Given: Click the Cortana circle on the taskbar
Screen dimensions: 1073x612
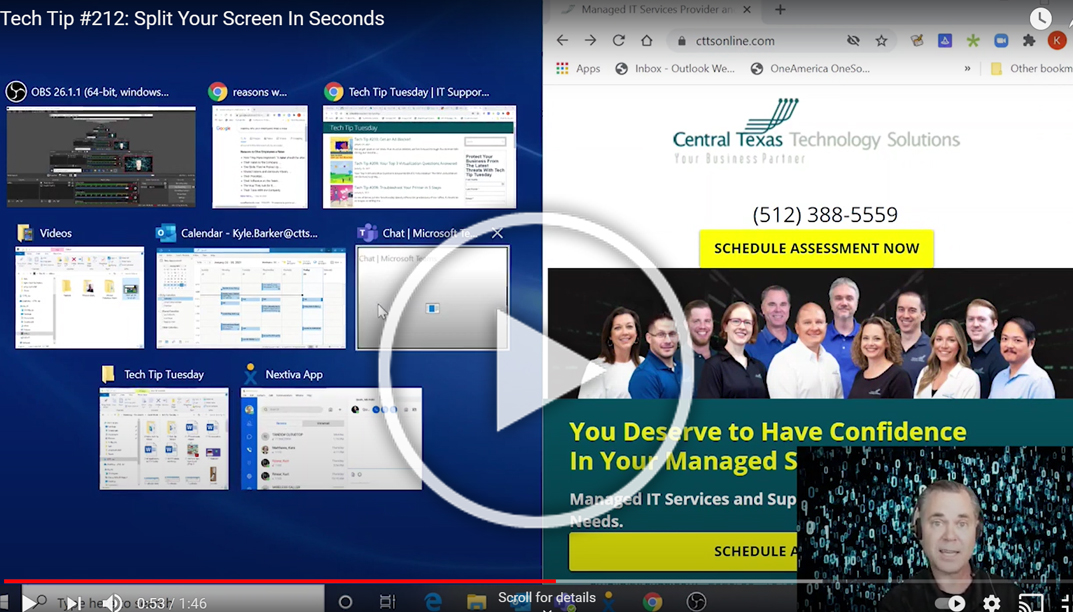Looking at the screenshot, I should pyautogui.click(x=345, y=602).
